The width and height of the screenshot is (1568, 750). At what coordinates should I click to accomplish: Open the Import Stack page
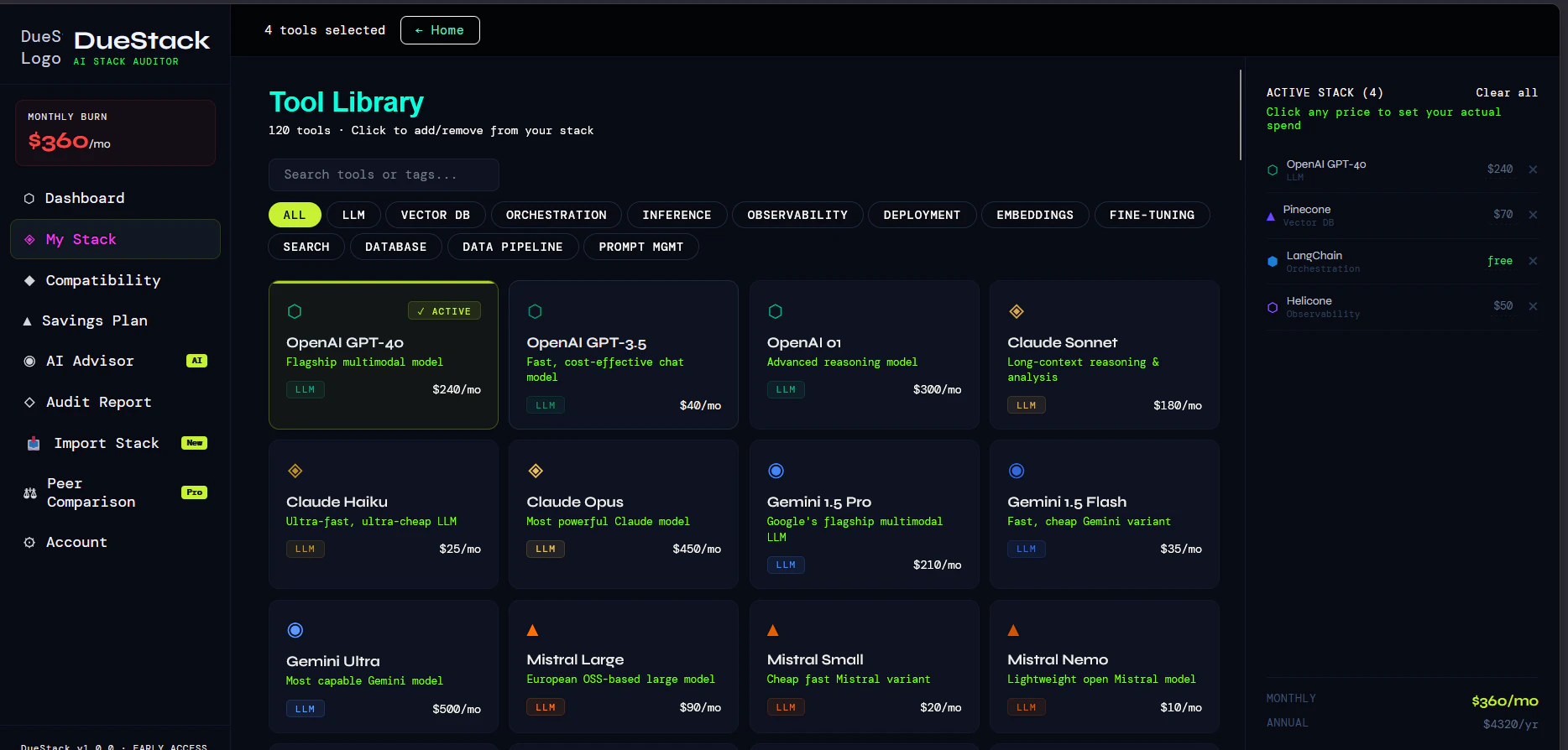coord(115,443)
